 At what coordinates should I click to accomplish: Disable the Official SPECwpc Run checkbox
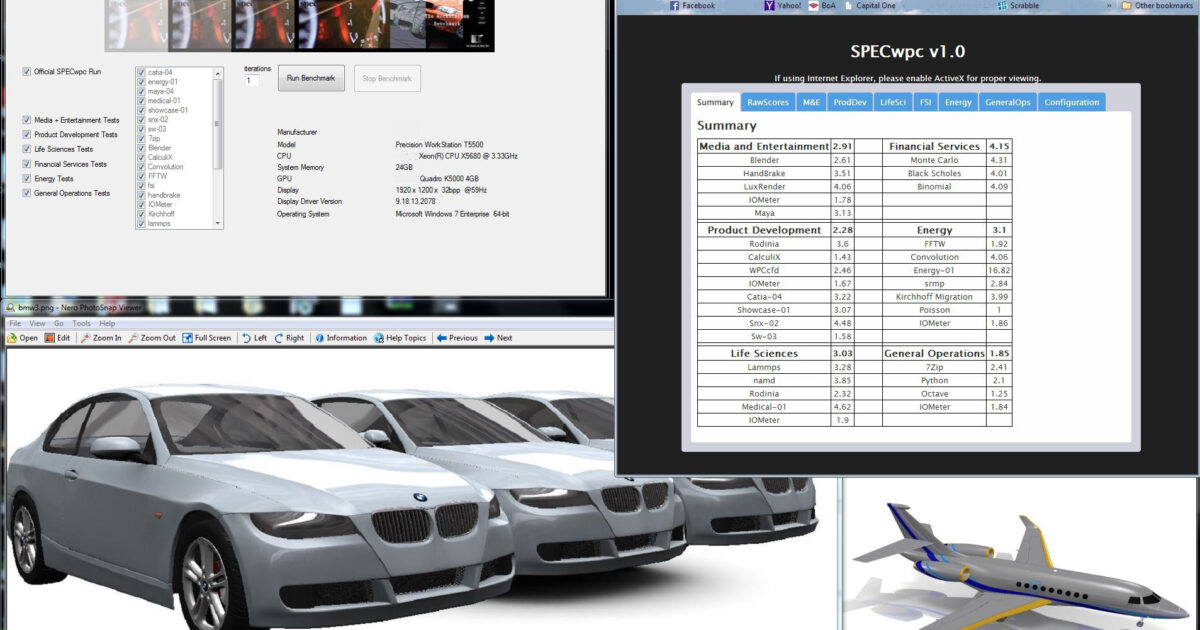point(25,71)
